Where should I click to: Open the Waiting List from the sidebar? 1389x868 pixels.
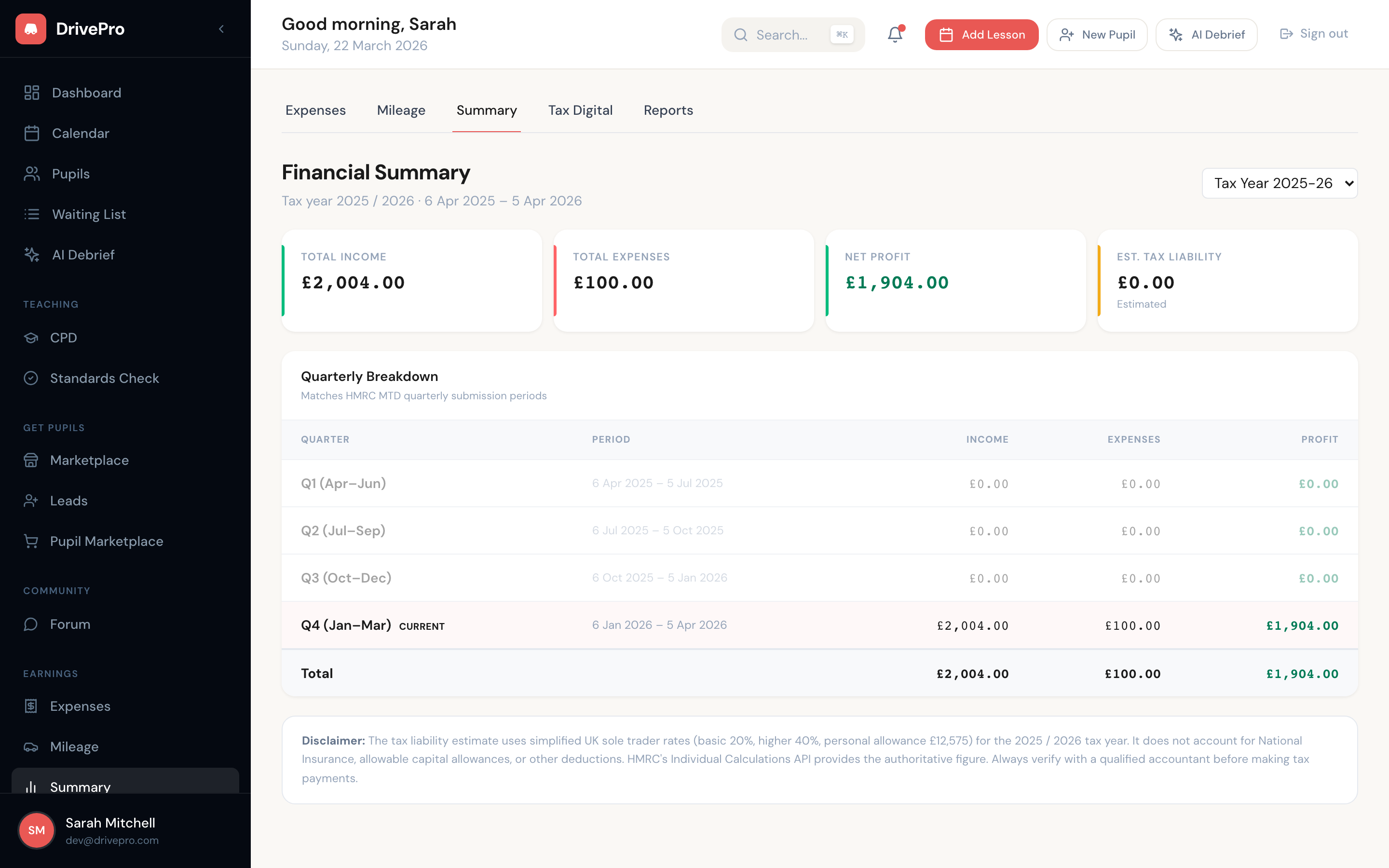[x=88, y=214]
